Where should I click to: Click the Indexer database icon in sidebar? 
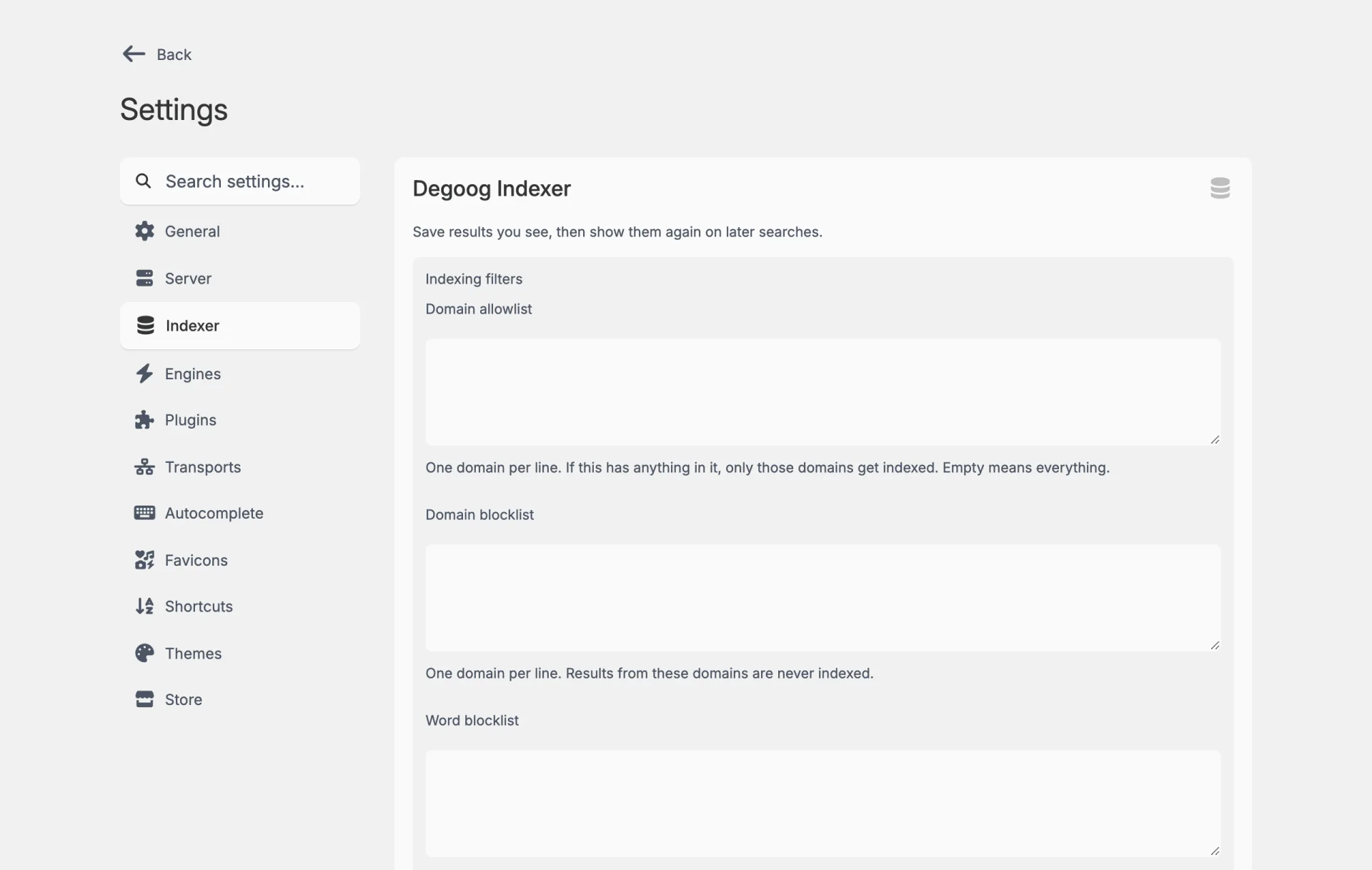coord(145,326)
